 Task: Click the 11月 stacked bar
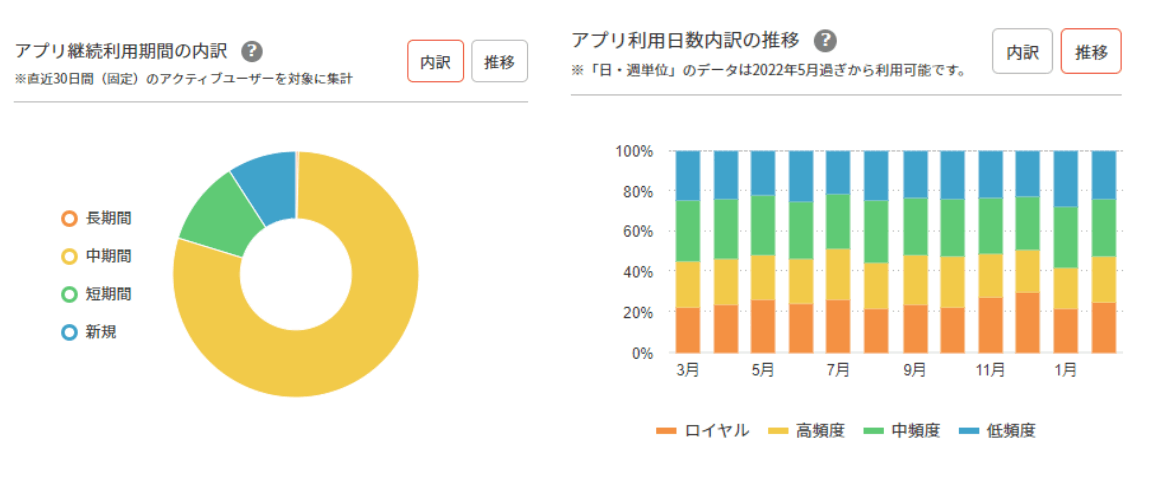(x=990, y=252)
